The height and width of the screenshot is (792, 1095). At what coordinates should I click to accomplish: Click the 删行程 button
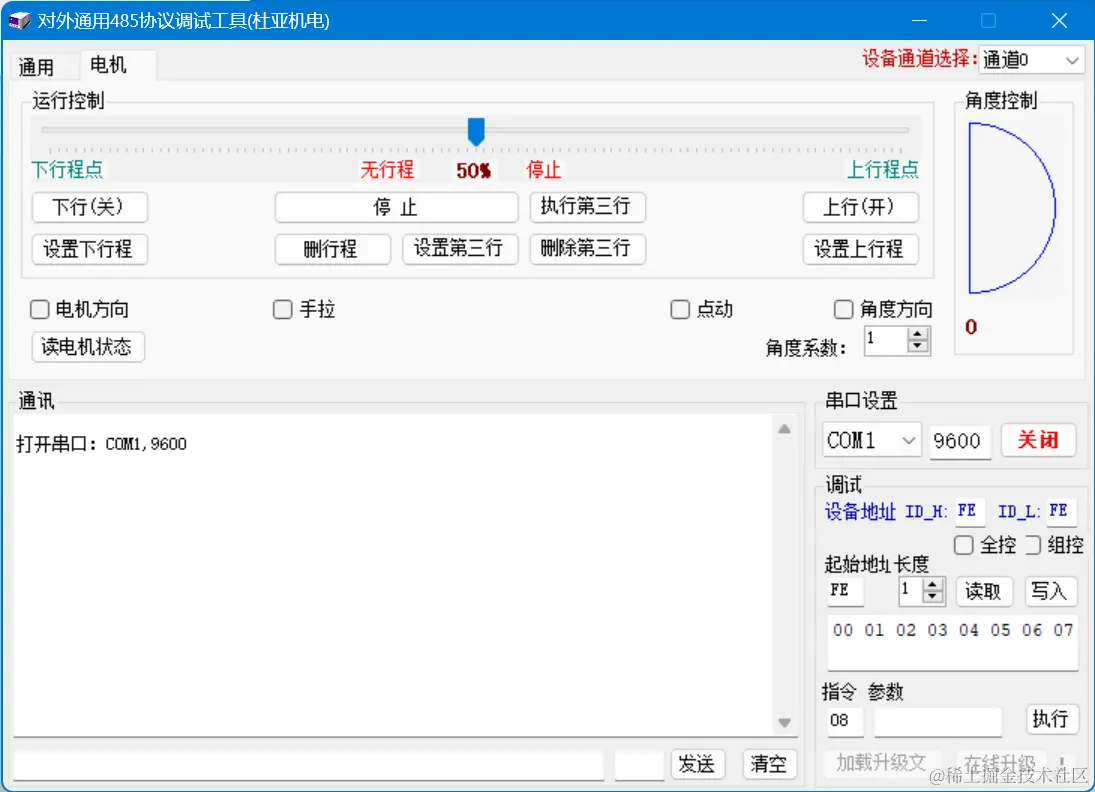click(x=332, y=249)
